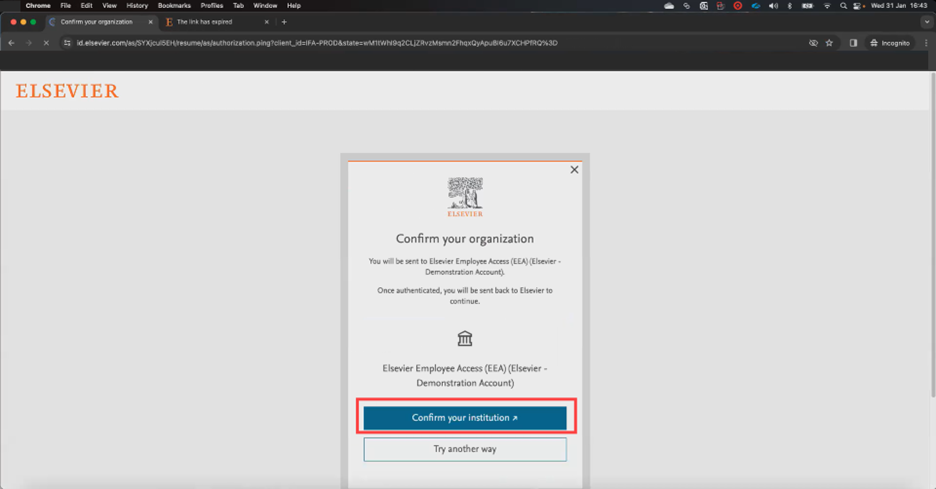The width and height of the screenshot is (936, 489).
Task: Open Spotlight search magnifier
Action: pos(843,5)
